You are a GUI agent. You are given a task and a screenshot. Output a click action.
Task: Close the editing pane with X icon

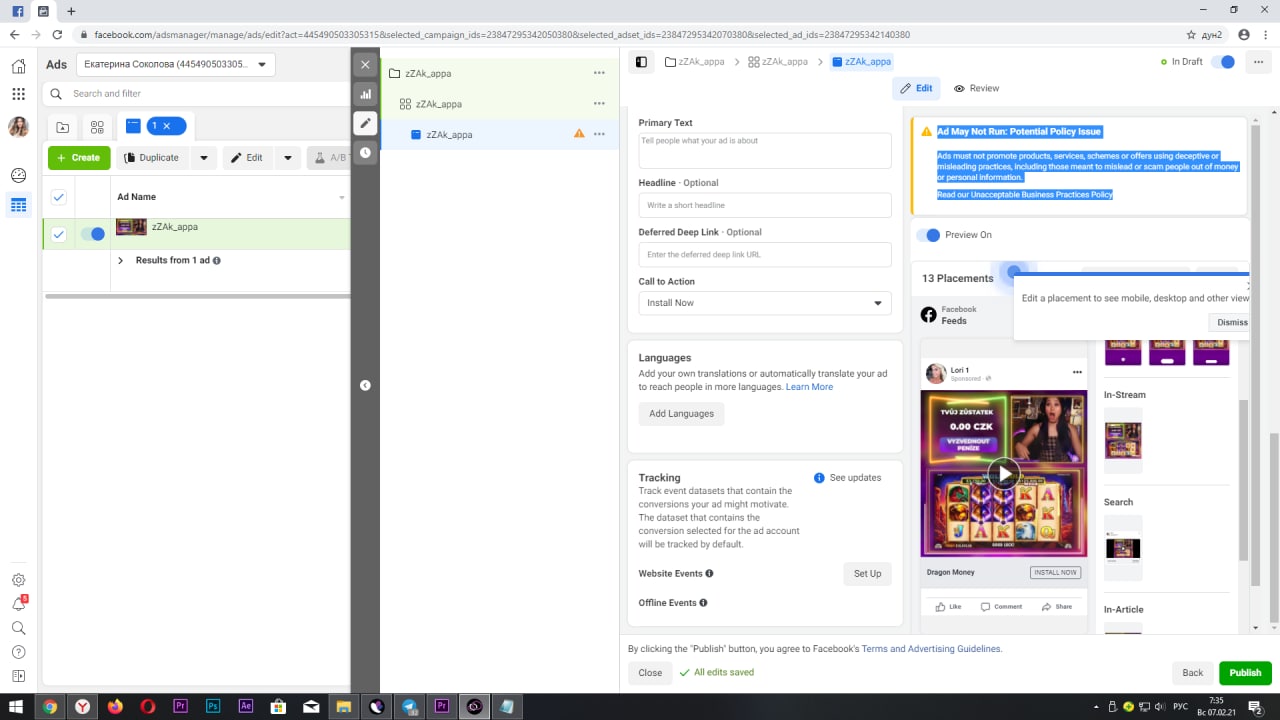(365, 64)
